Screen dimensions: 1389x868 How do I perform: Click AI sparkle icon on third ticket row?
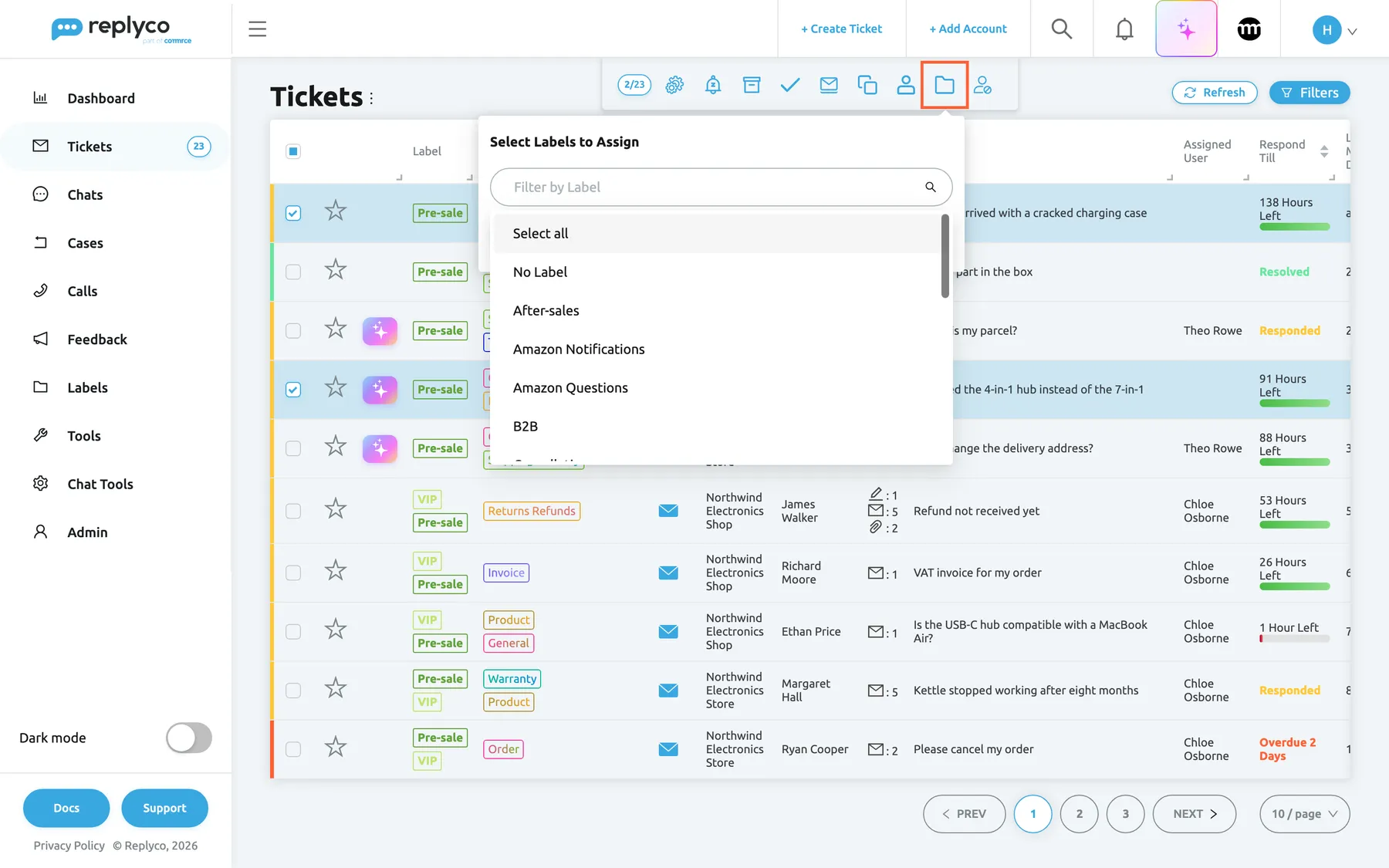(x=380, y=331)
